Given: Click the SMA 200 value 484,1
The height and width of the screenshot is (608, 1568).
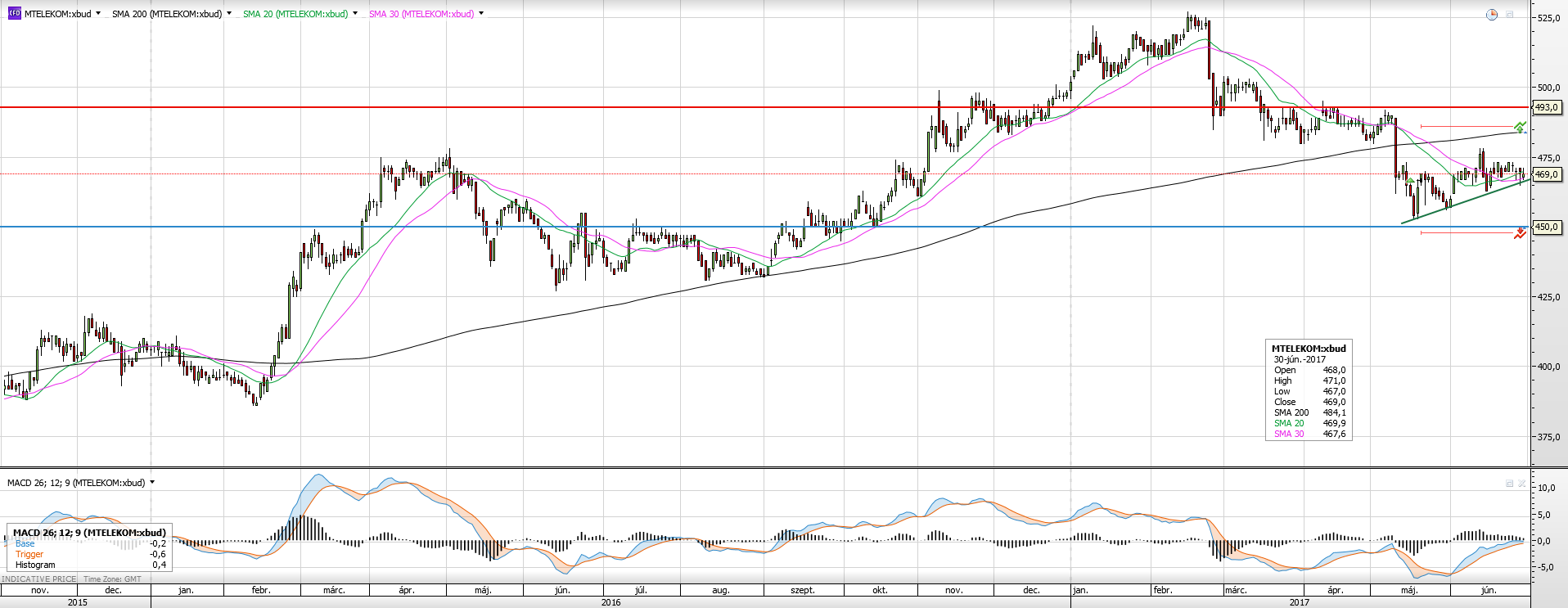Looking at the screenshot, I should [1334, 412].
